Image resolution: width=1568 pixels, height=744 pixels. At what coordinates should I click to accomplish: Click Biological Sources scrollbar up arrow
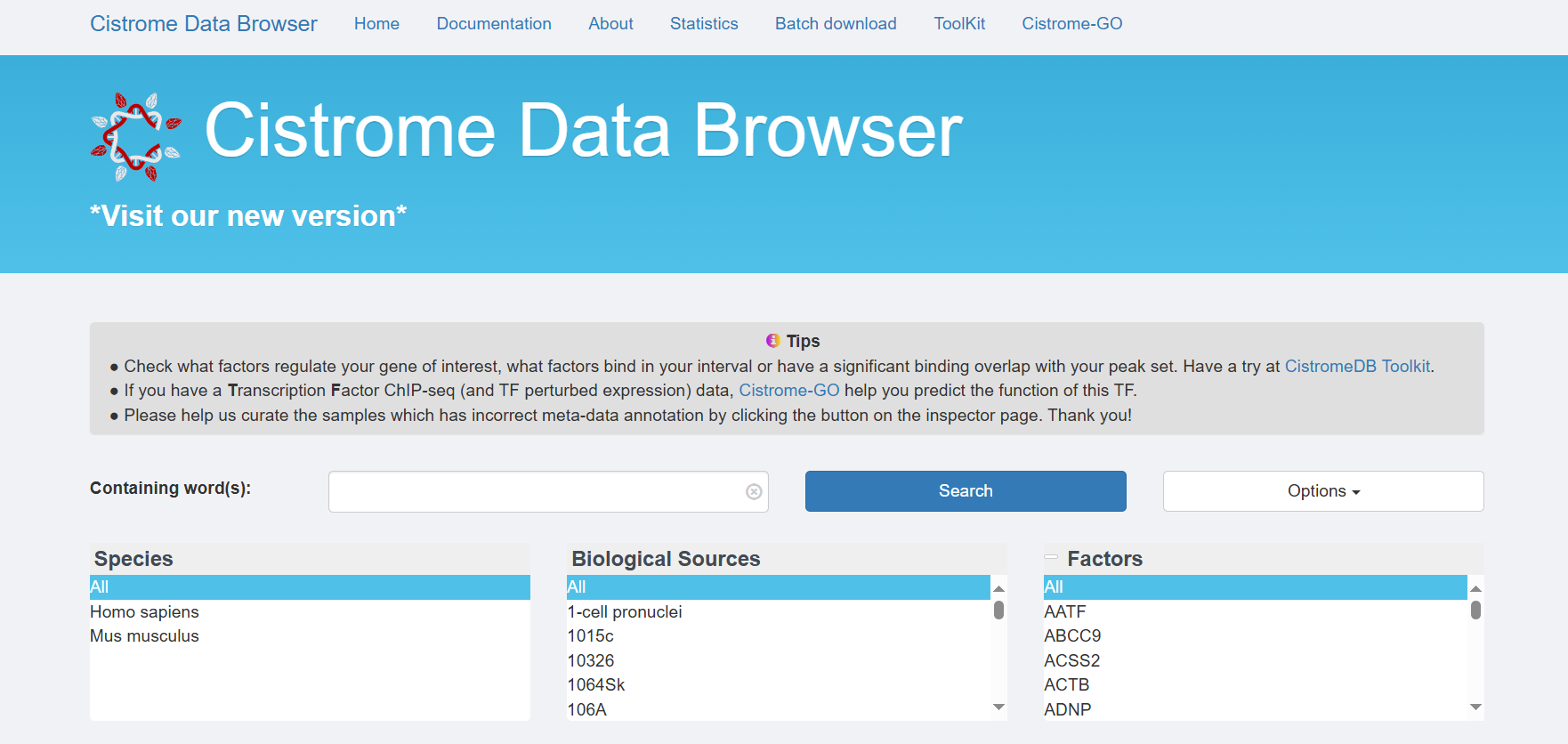tap(999, 588)
